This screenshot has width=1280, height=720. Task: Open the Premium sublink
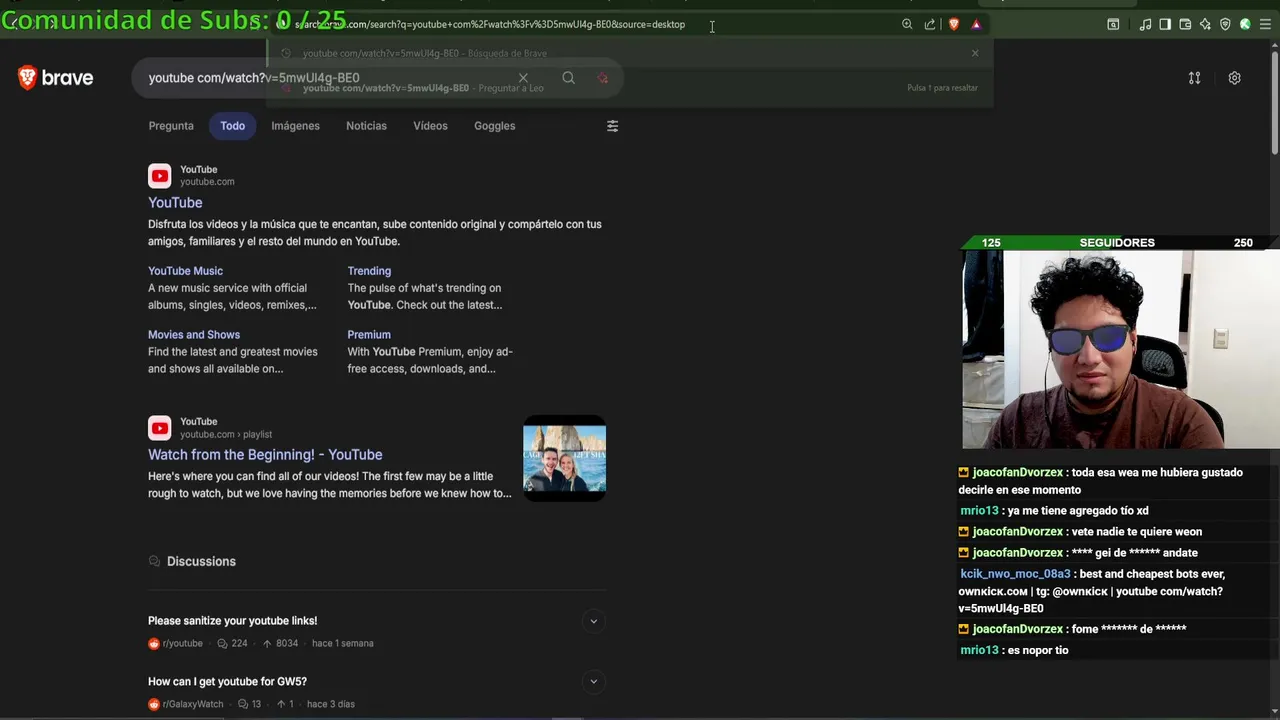pos(369,335)
